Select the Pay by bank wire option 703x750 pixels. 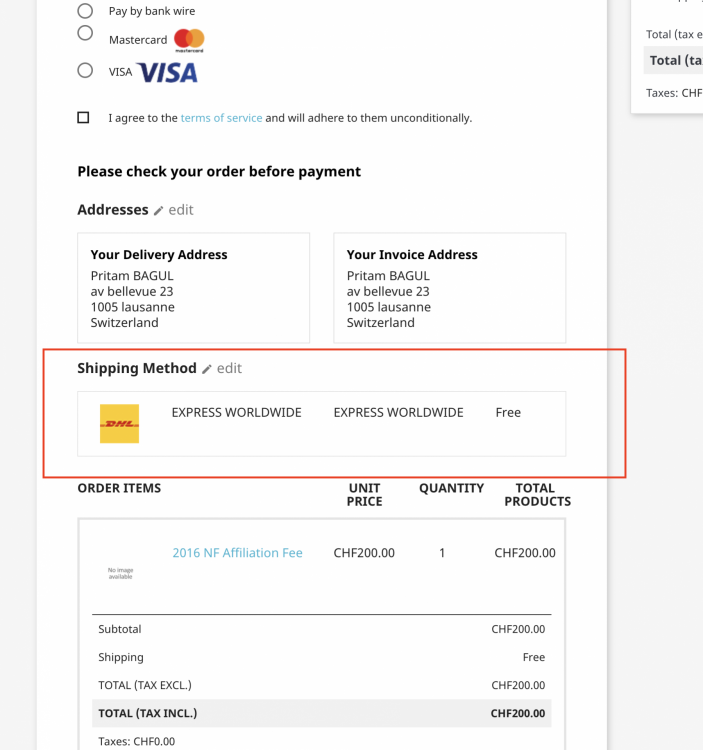[x=85, y=11]
